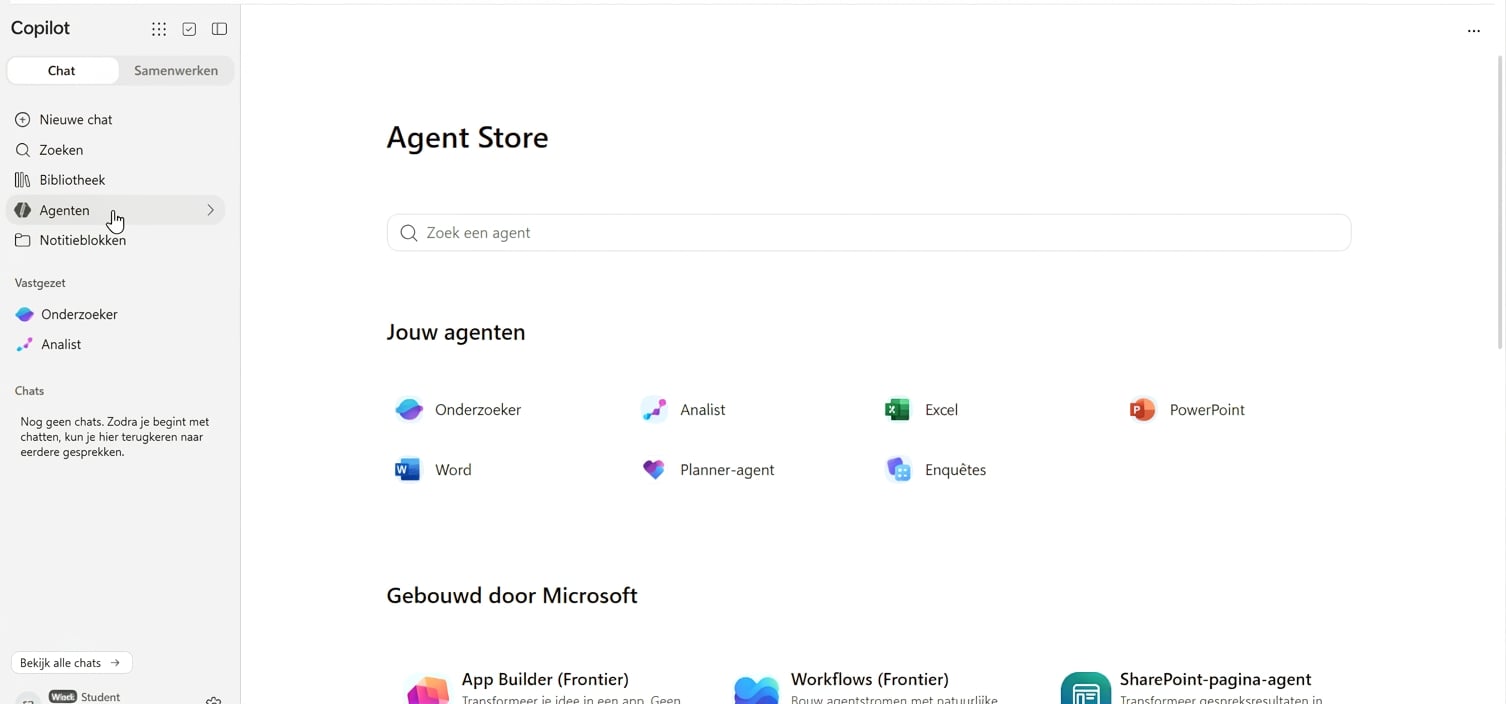Click the Workflows (Frontier) icon
This screenshot has height=704, width=1506.
coord(756,690)
